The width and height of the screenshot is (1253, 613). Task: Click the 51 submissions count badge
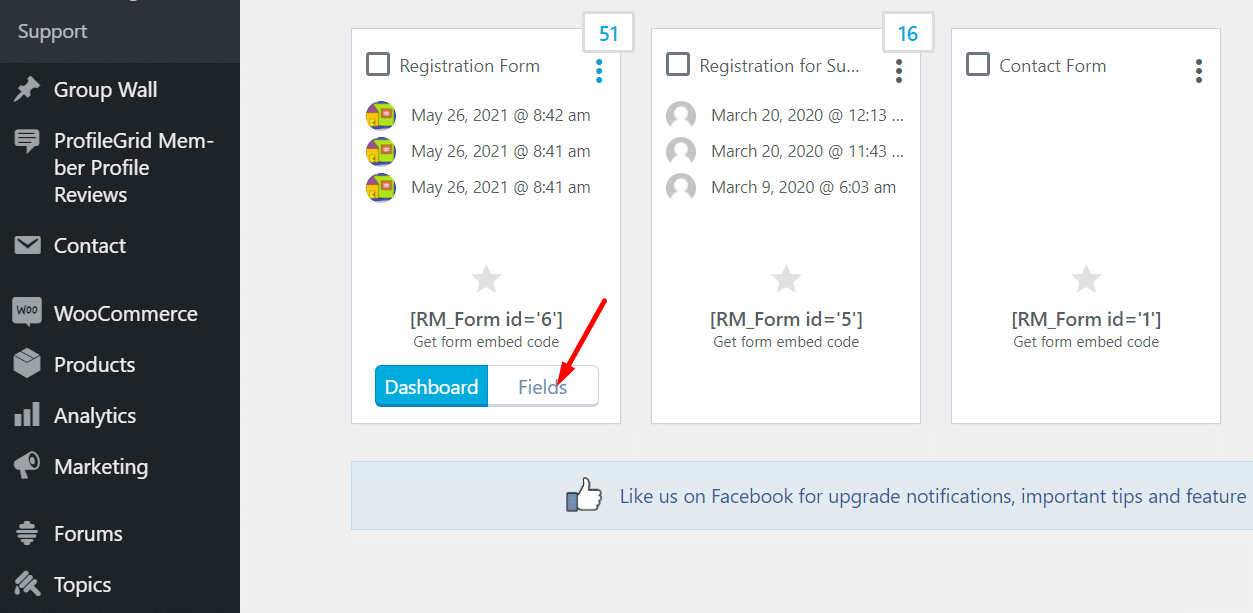click(x=608, y=34)
